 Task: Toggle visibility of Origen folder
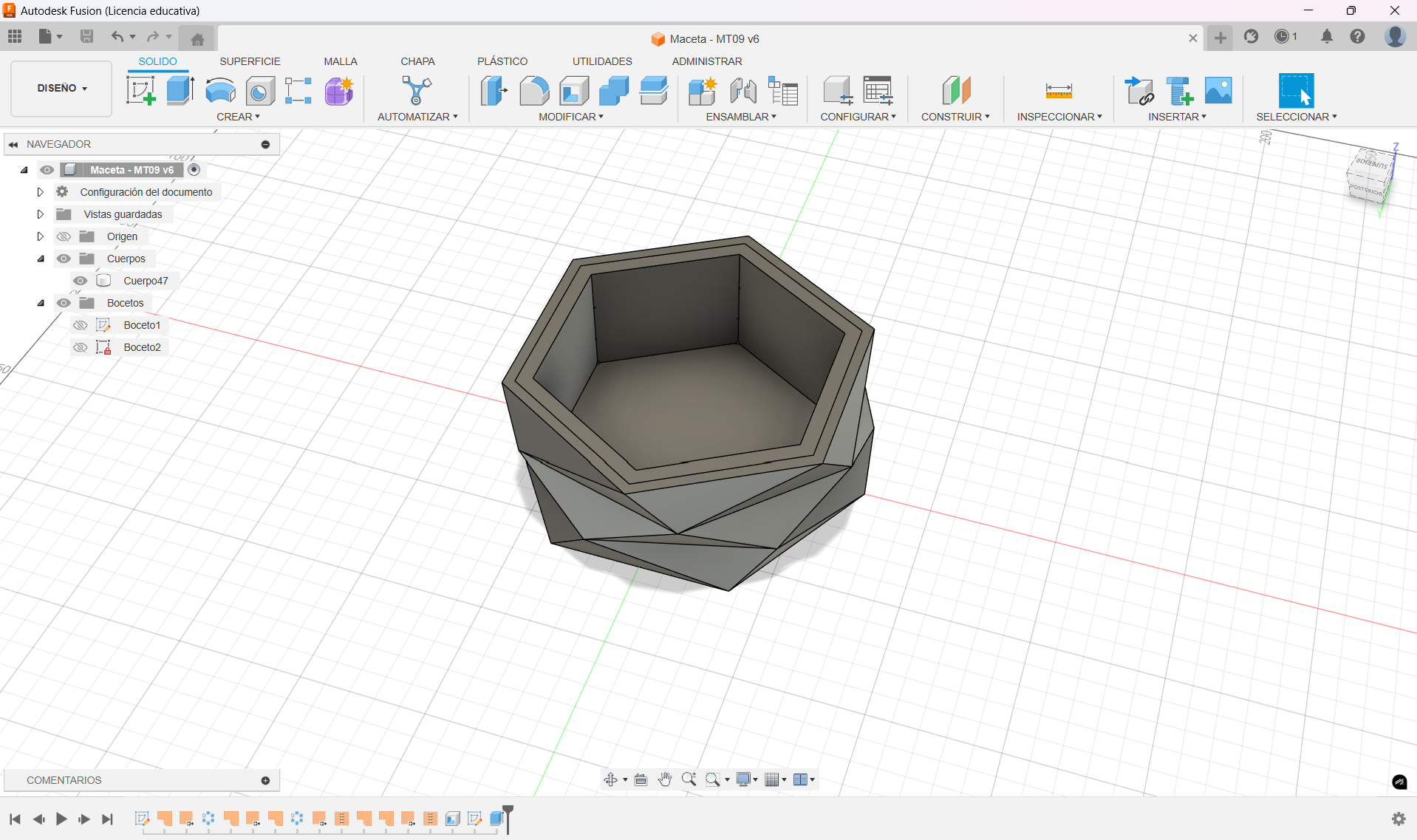click(x=64, y=236)
